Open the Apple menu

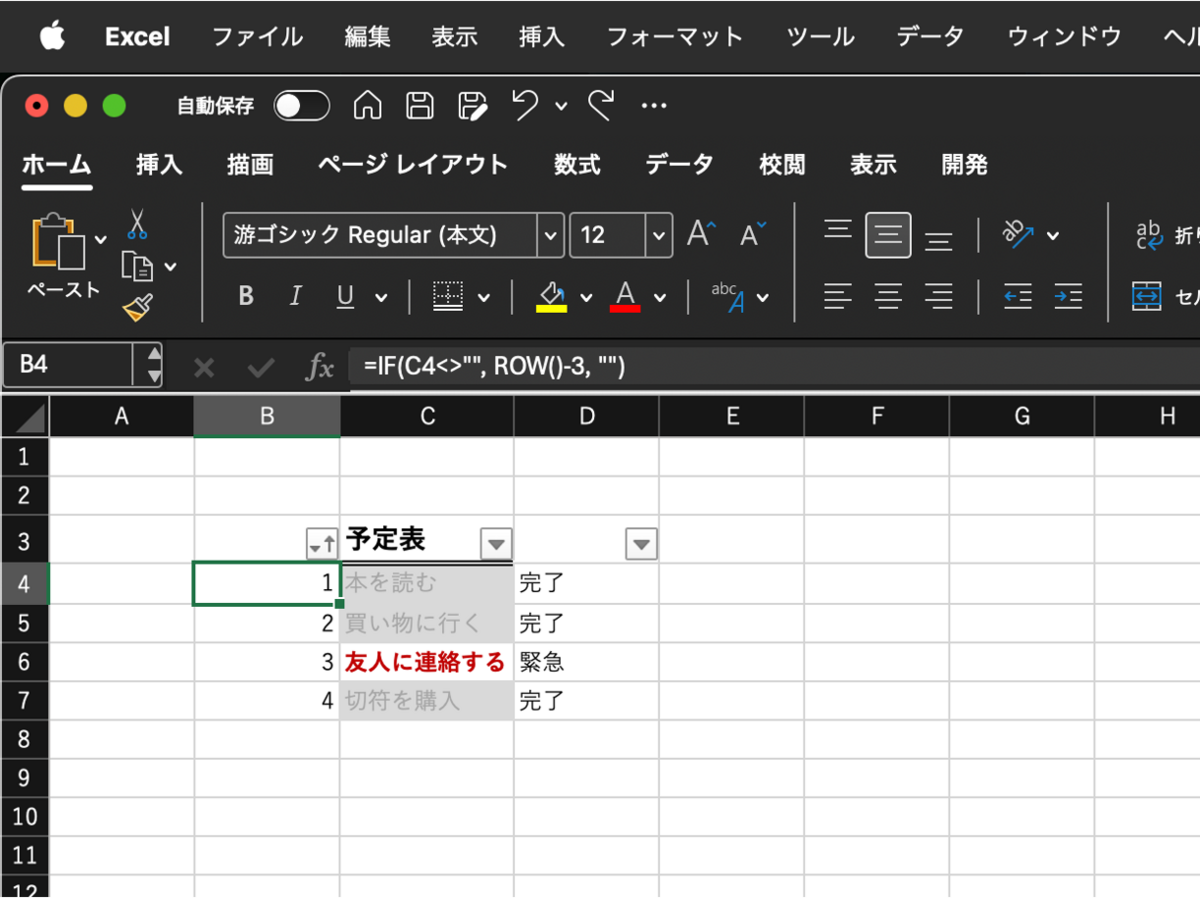(52, 37)
